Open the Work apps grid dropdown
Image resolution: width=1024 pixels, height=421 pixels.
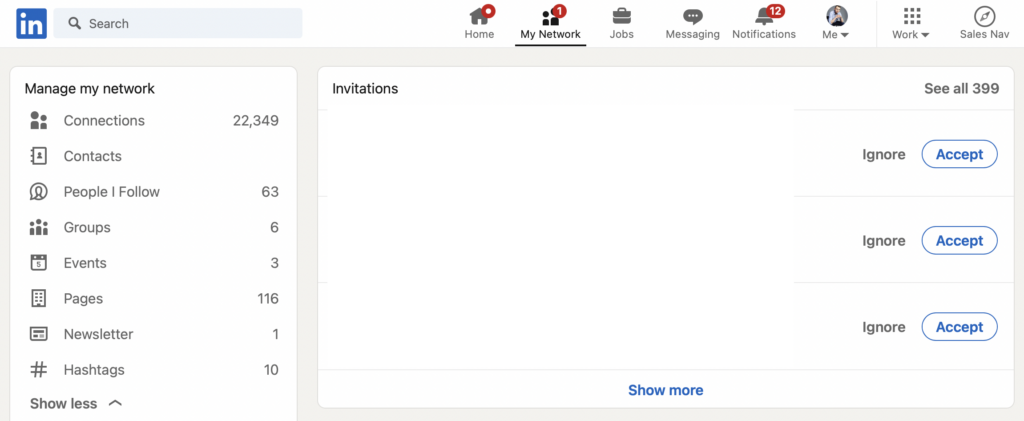[911, 23]
